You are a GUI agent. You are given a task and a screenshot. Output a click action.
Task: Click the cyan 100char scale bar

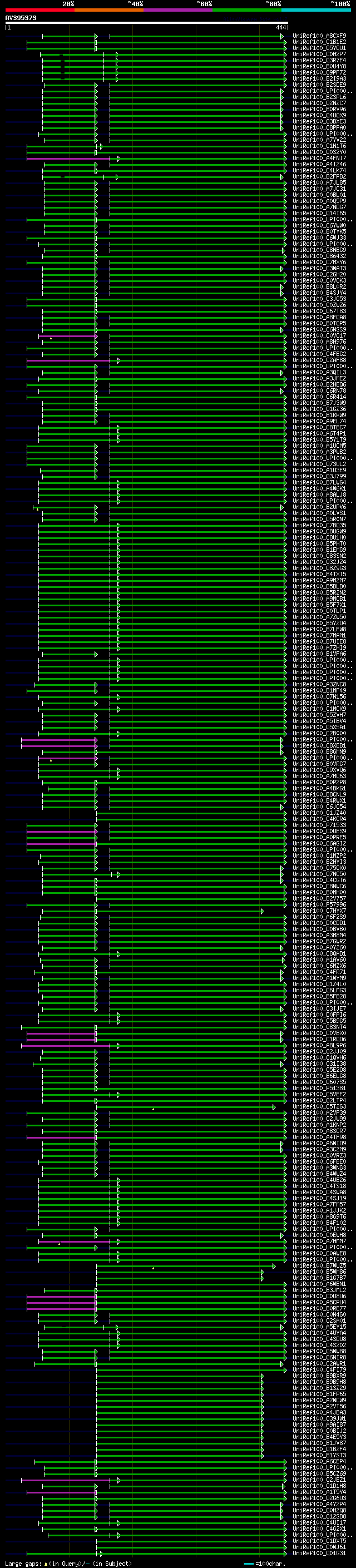(248, 1564)
